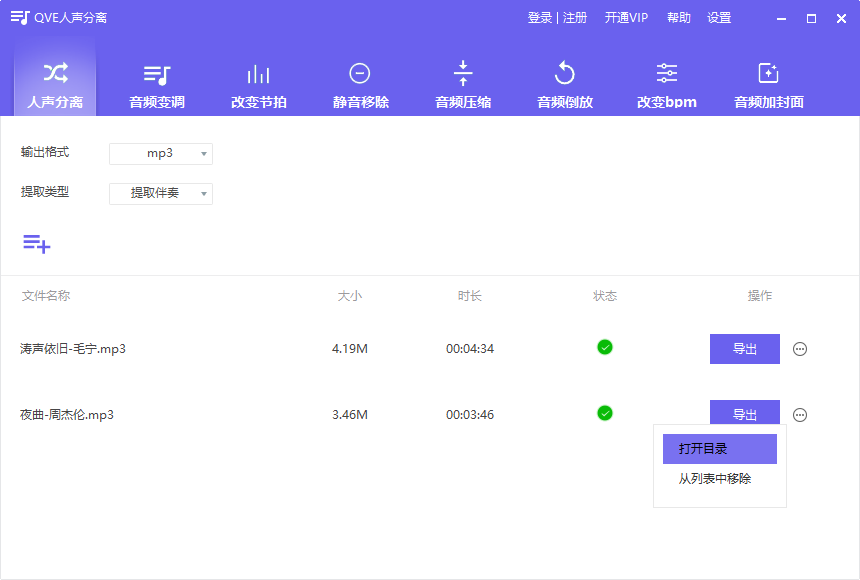The height and width of the screenshot is (580, 860).
Task: Open the 改变bpm tool
Action: pos(666,82)
